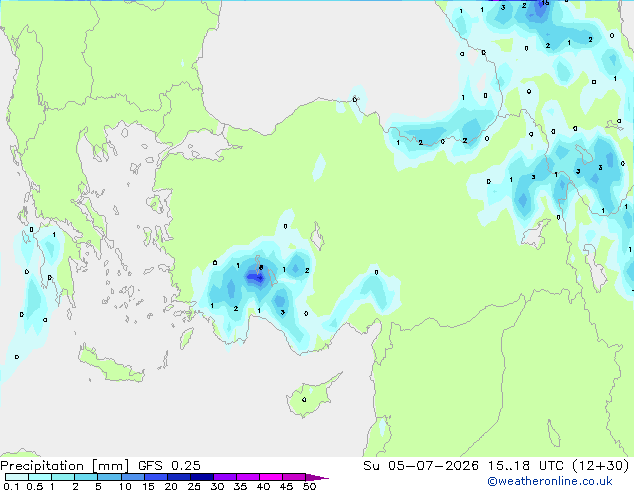This screenshot has height=490, width=634.
Task: Click the '10' legend tick label
Action: (x=125, y=486)
